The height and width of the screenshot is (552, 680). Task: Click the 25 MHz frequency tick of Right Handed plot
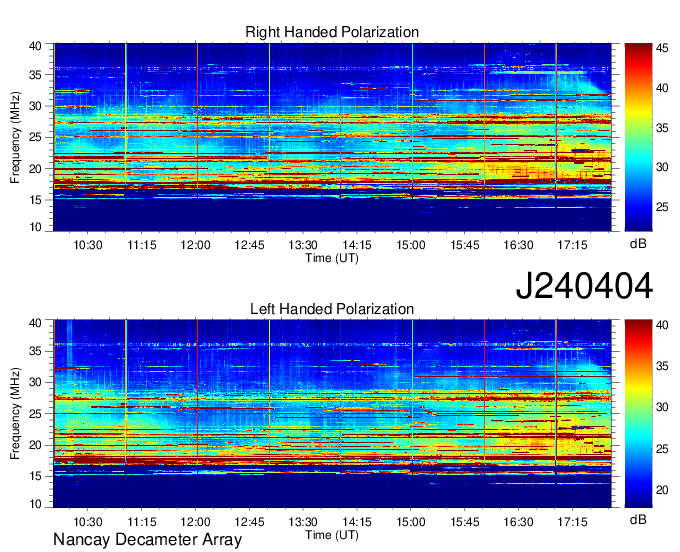pos(35,137)
